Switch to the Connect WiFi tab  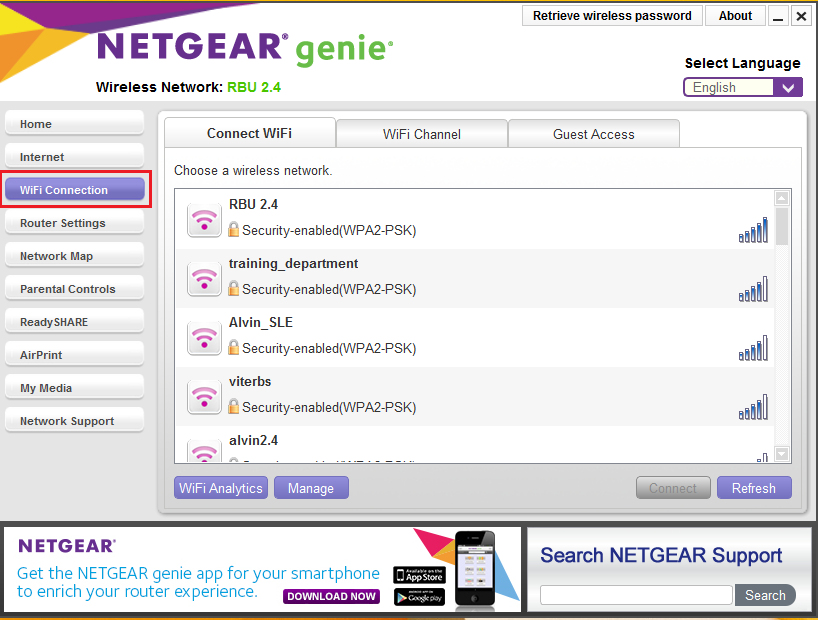coord(249,134)
